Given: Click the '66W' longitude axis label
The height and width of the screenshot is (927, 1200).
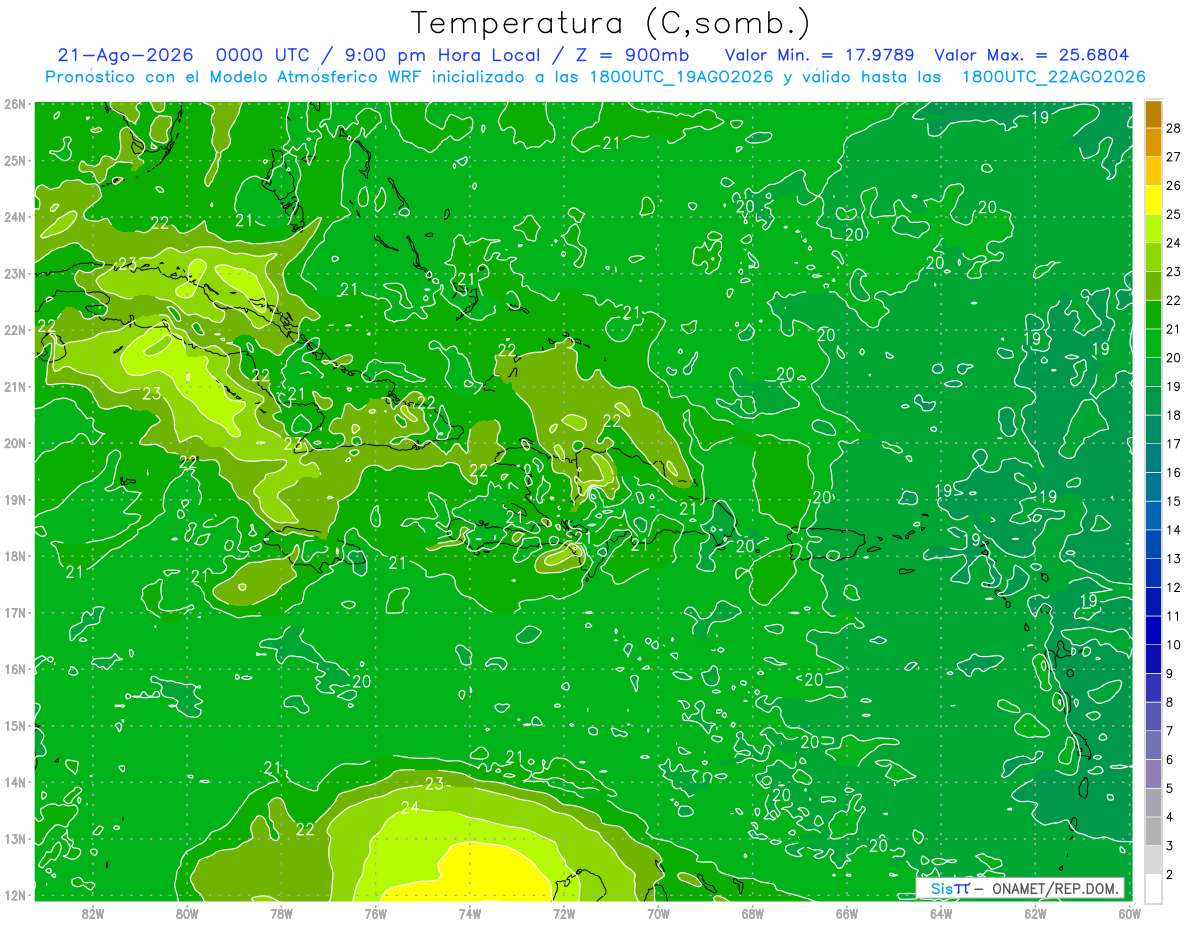Looking at the screenshot, I should [x=847, y=913].
